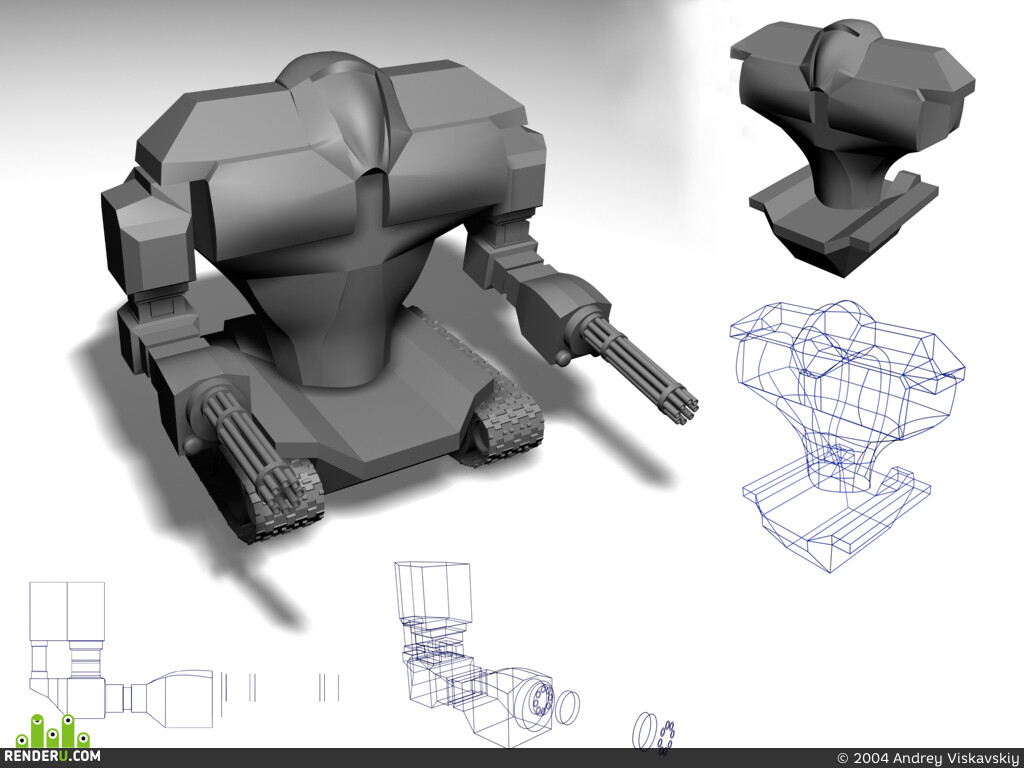Click the ellipse ring next to wireframe gun housing

click(x=568, y=707)
